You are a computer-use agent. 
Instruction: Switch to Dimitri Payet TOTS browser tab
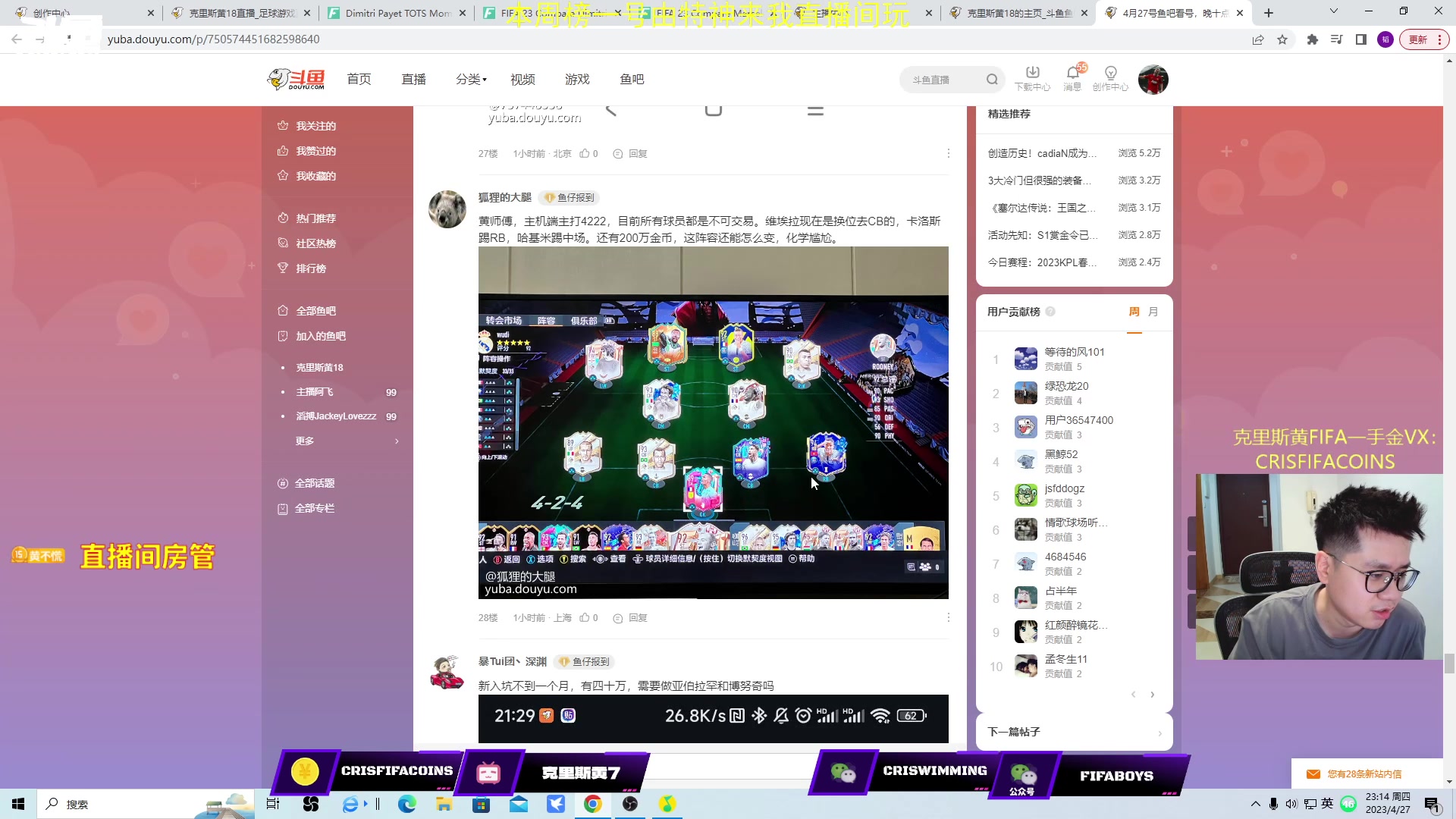[397, 13]
